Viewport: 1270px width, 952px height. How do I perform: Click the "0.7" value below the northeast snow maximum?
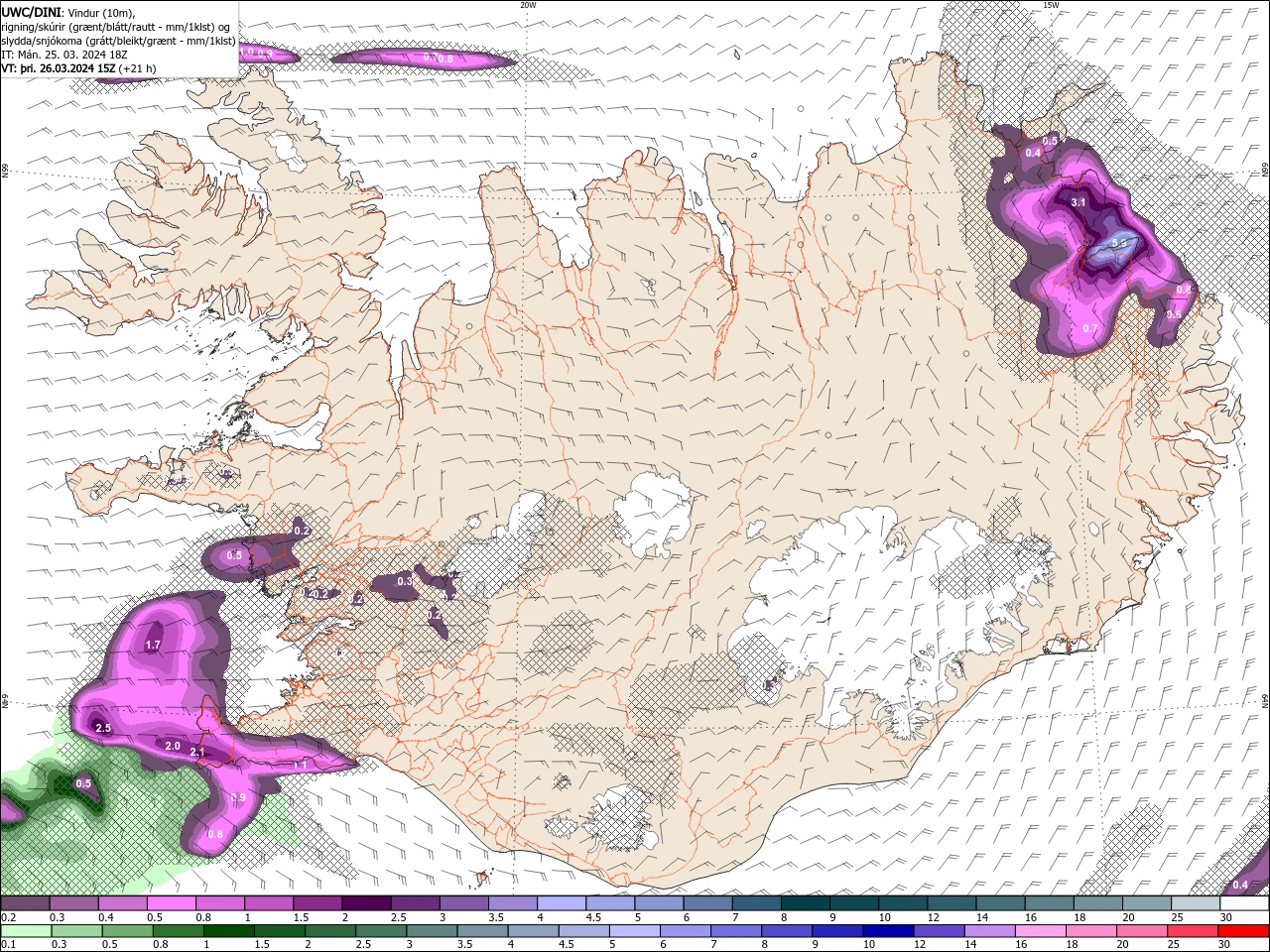point(1090,328)
